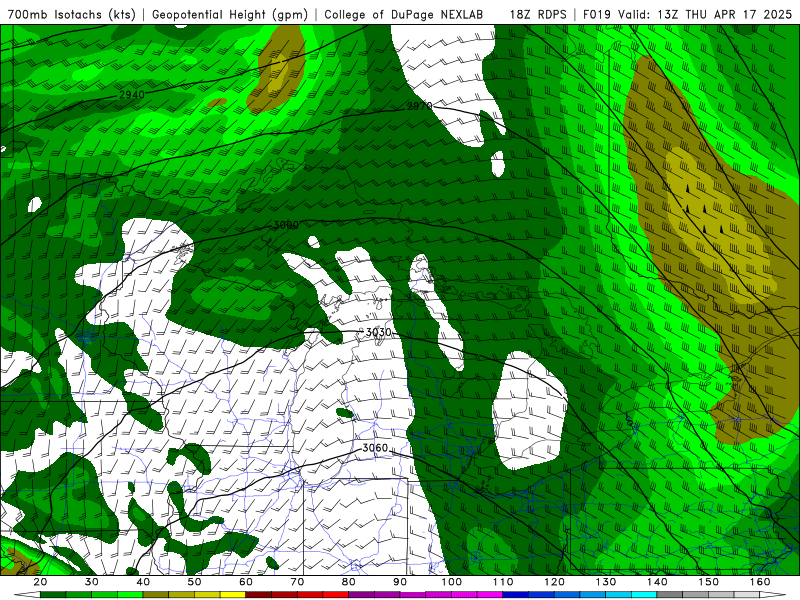This screenshot has width=800, height=600.
Task: Click the 3060 height contour label
Action: 375,448
